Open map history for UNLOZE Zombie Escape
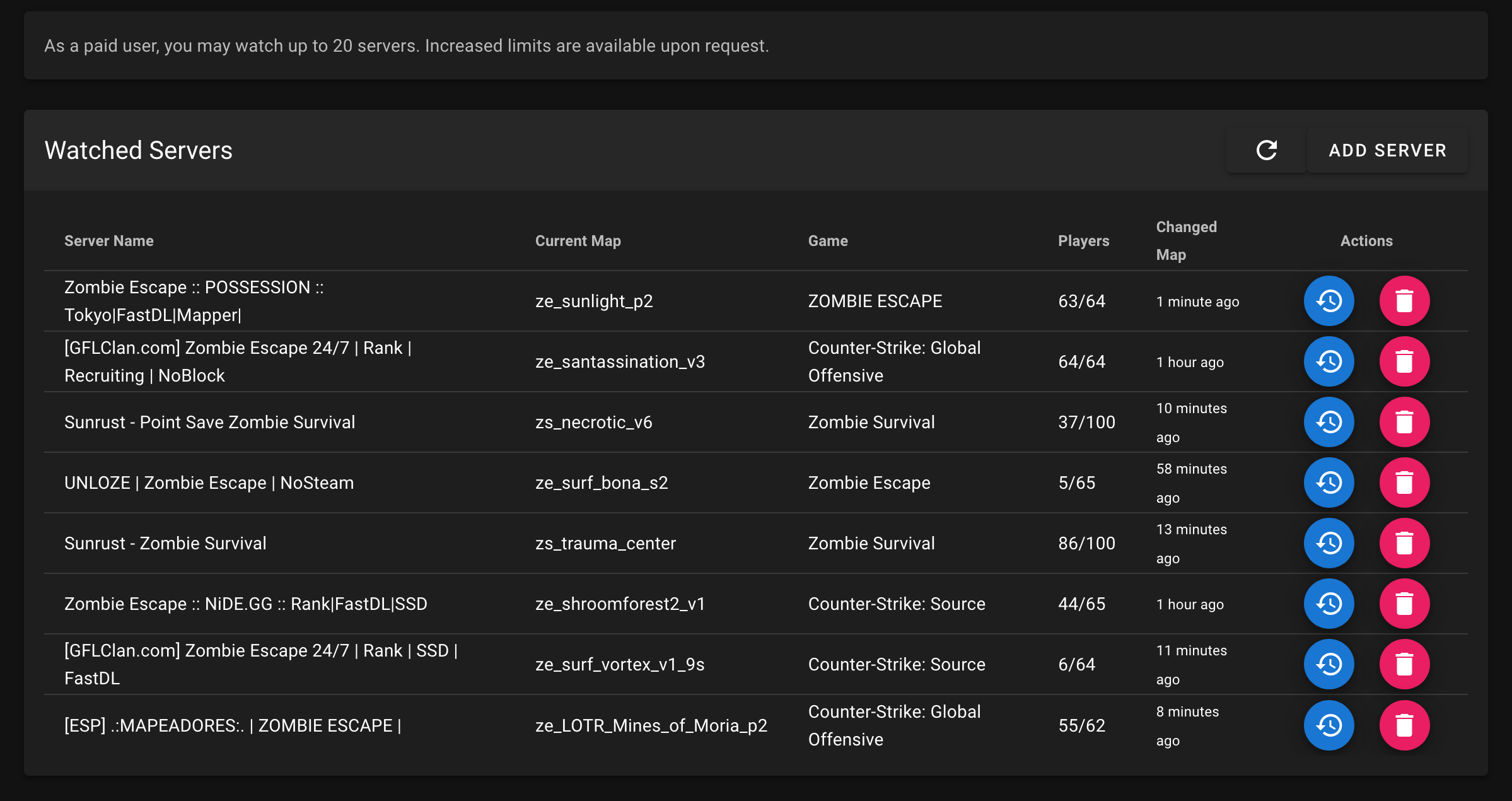This screenshot has width=1512, height=801. (1329, 482)
